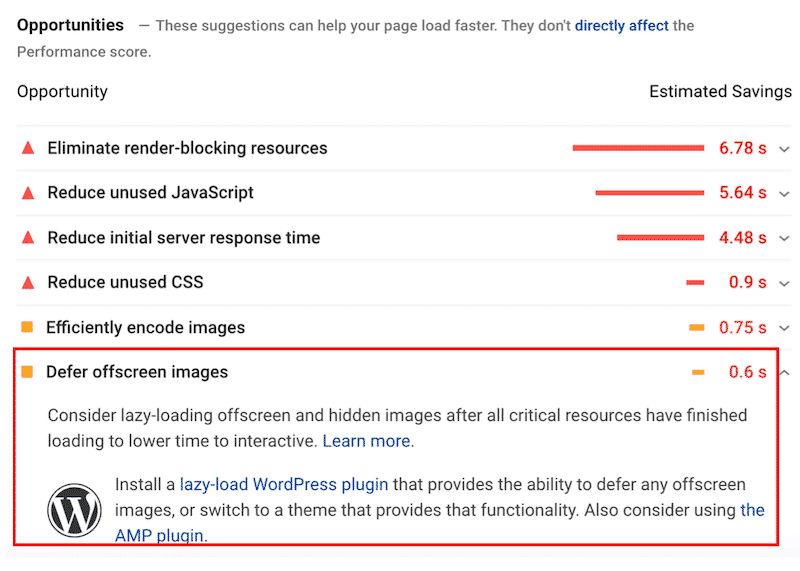The image size is (800, 571).
Task: Select the Defer offscreen images title
Action: click(x=137, y=372)
